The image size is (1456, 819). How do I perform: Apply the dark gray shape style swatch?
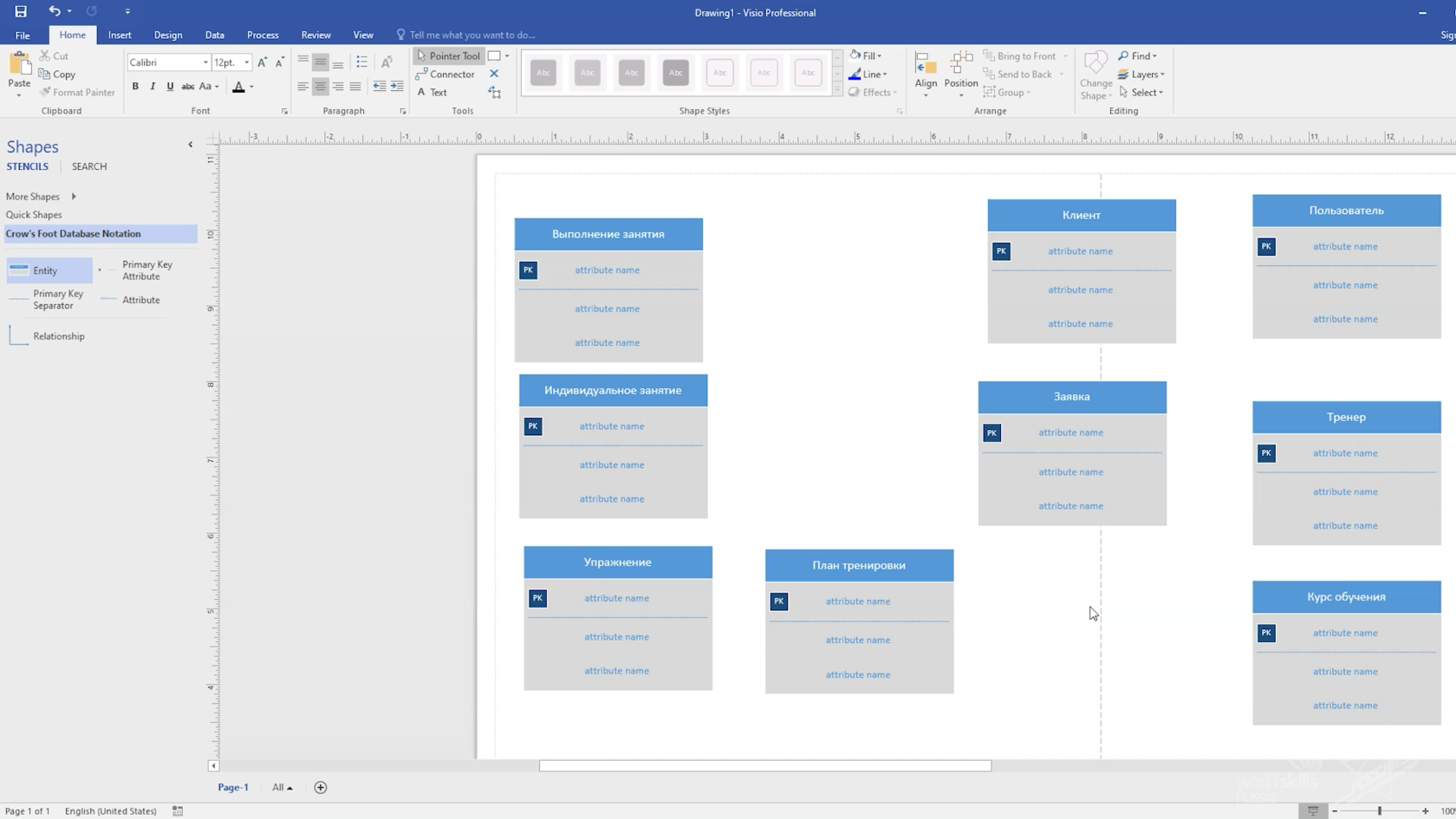click(676, 73)
